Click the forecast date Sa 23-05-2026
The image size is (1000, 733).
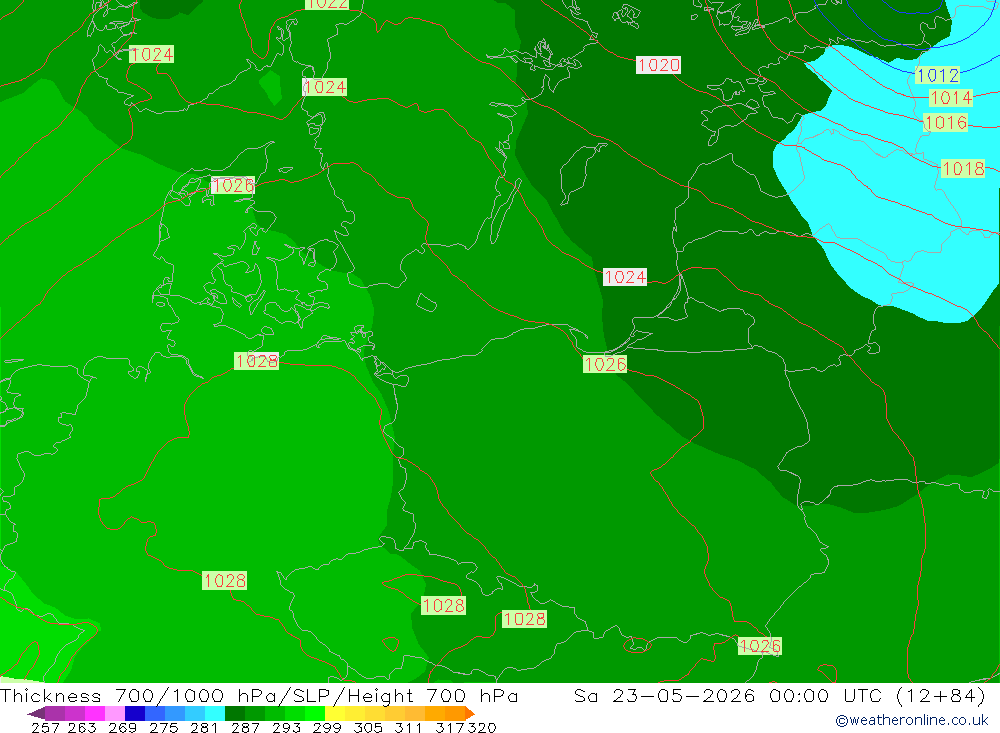pos(664,695)
